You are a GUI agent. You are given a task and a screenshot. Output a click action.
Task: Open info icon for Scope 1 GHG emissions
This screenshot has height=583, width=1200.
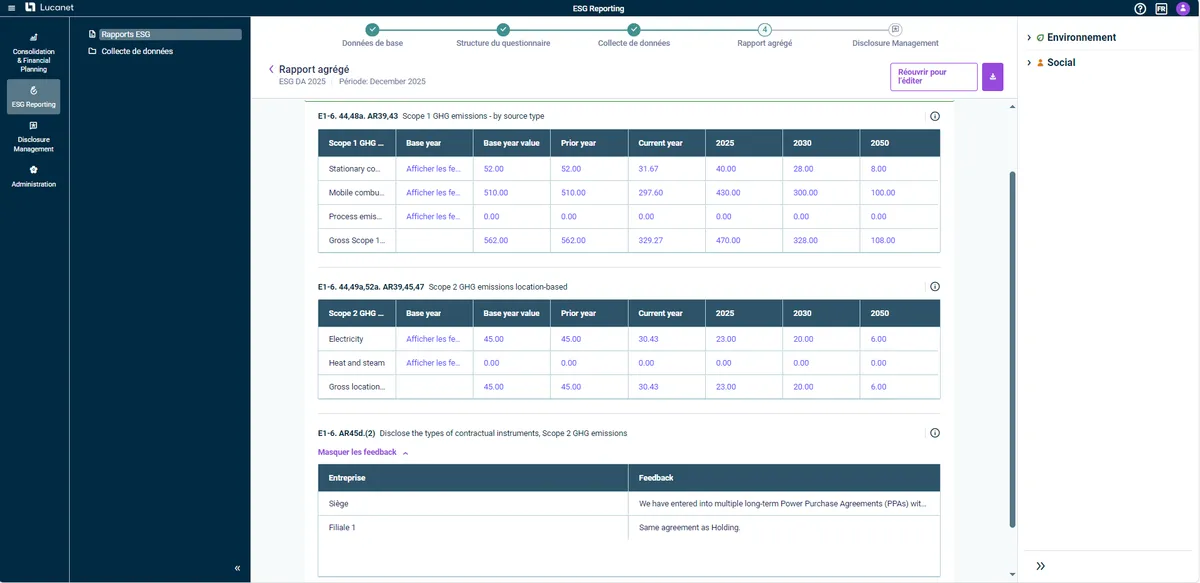[x=935, y=116]
